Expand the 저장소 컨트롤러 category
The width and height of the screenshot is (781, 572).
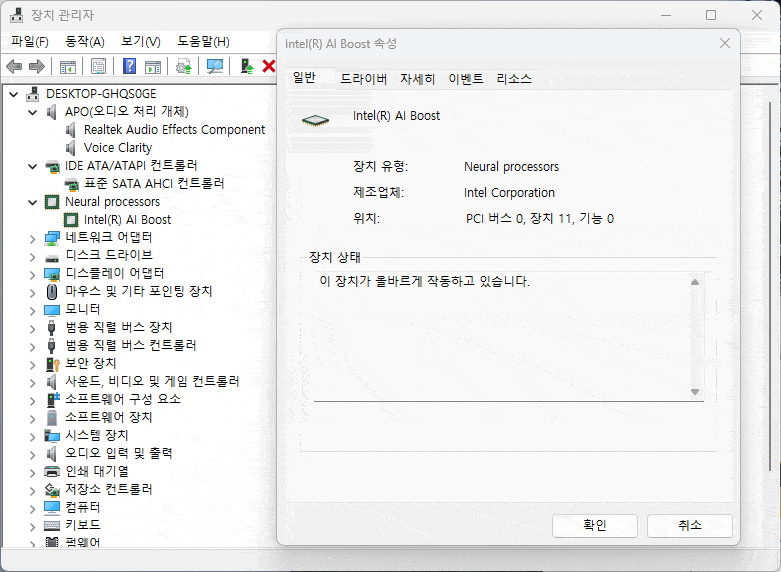click(32, 490)
